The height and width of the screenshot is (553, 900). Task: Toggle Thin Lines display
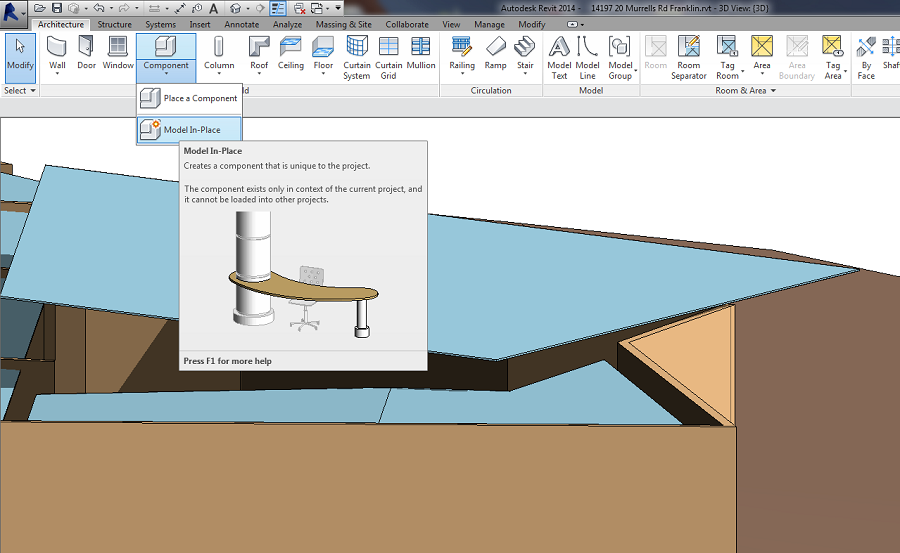(x=278, y=8)
